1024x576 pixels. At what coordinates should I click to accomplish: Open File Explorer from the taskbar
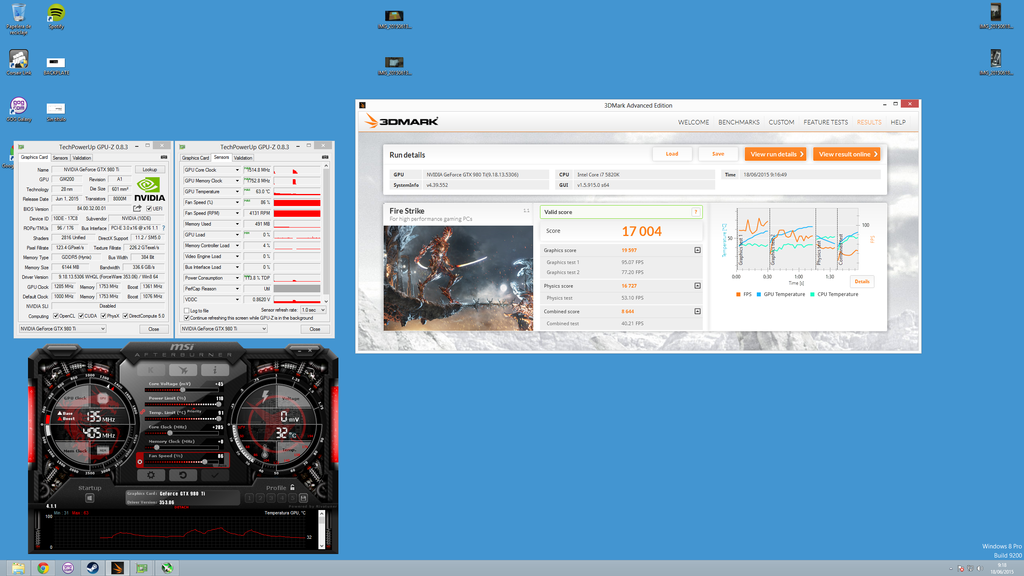[x=18, y=568]
